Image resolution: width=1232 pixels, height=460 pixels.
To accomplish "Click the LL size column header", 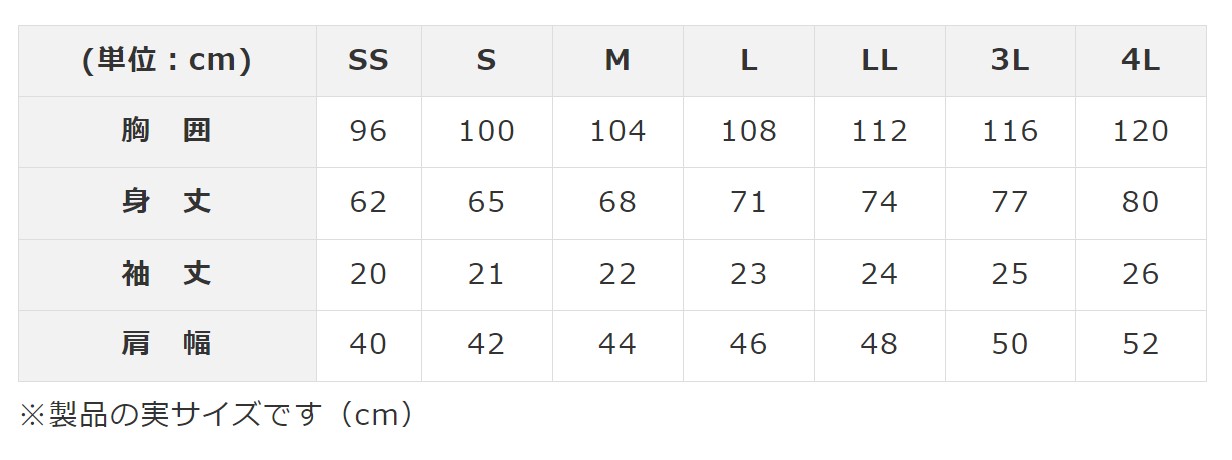I will coord(879,61).
